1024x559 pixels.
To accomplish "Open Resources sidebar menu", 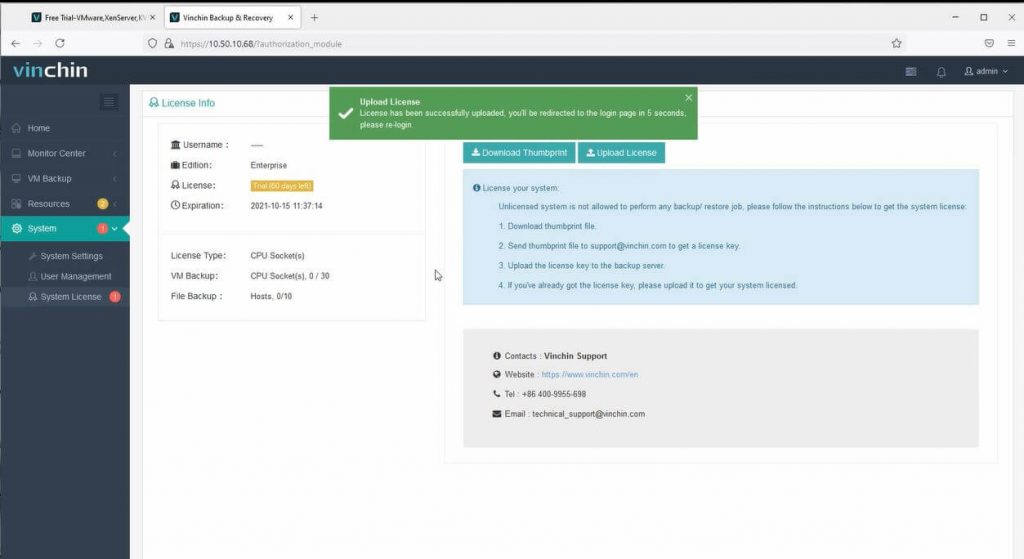I will pos(65,204).
